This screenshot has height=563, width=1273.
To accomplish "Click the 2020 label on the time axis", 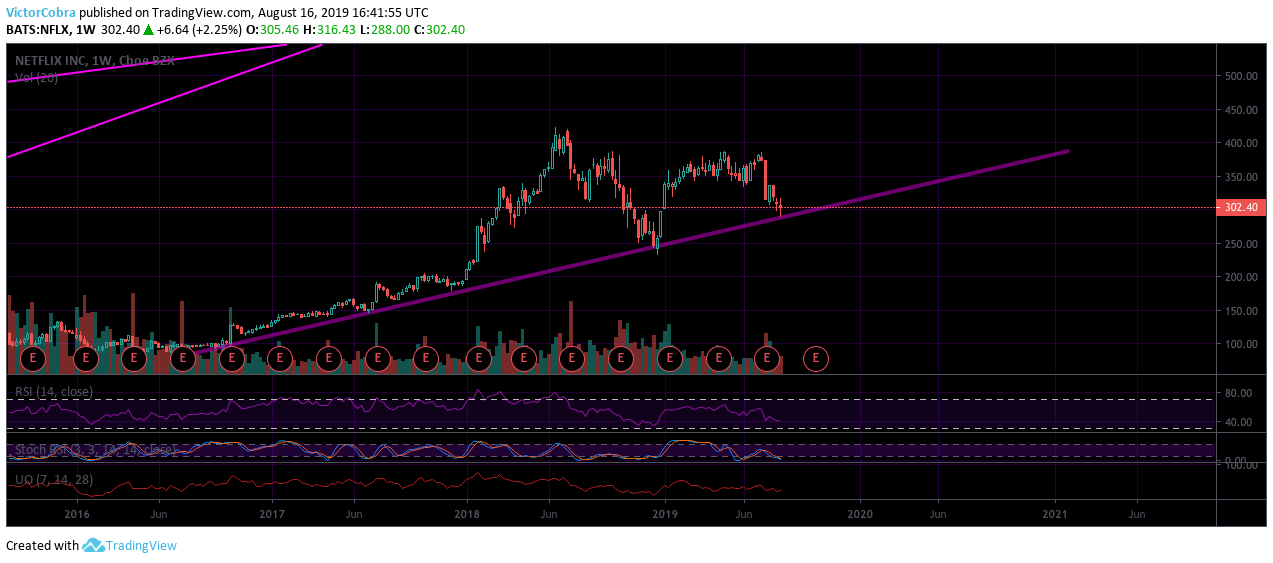I will [860, 513].
